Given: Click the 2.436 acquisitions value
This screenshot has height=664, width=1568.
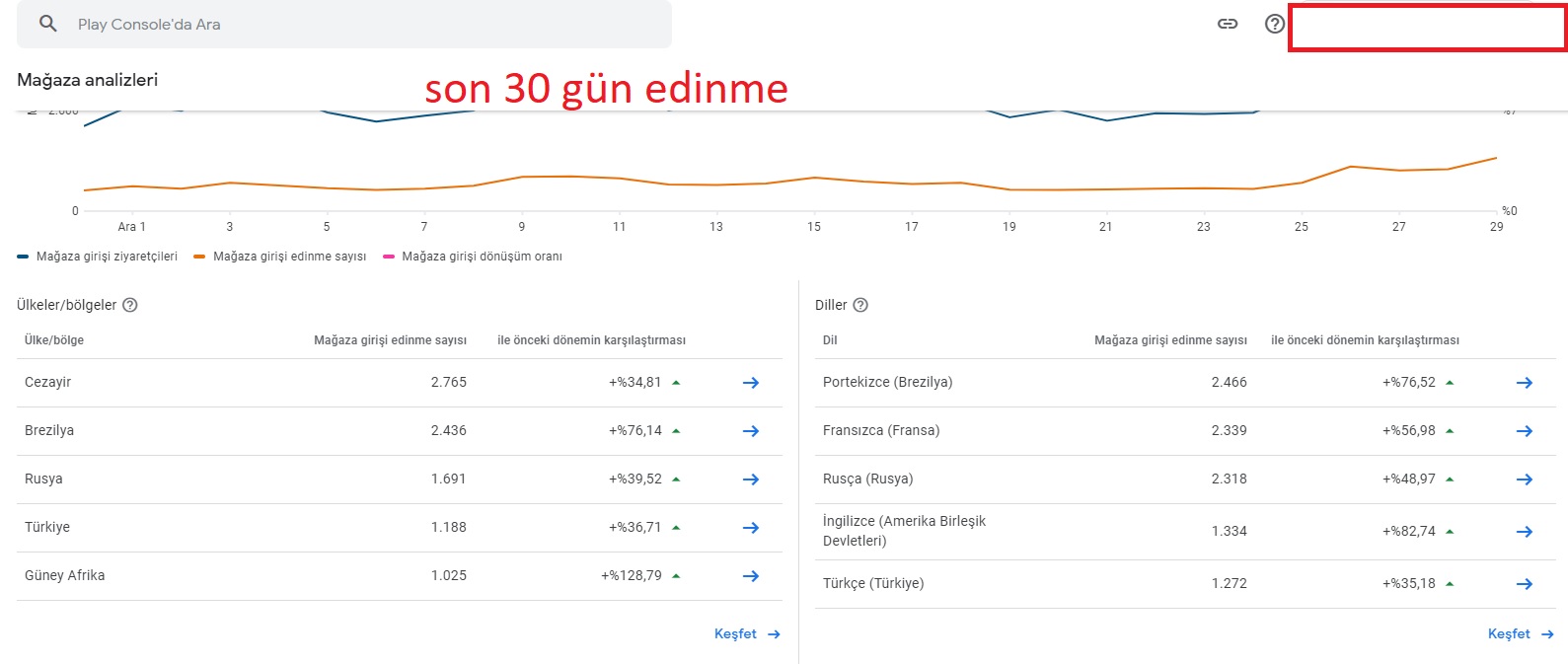Looking at the screenshot, I should [x=449, y=430].
